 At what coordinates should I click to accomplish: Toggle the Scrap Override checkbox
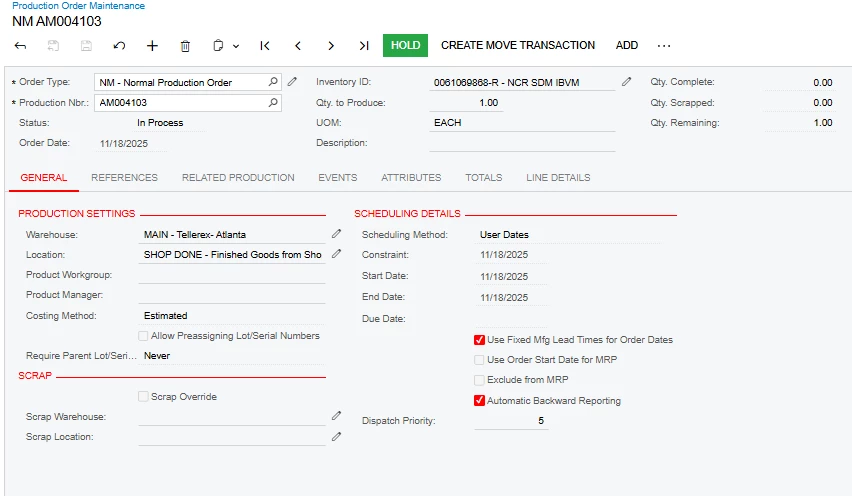click(x=144, y=397)
